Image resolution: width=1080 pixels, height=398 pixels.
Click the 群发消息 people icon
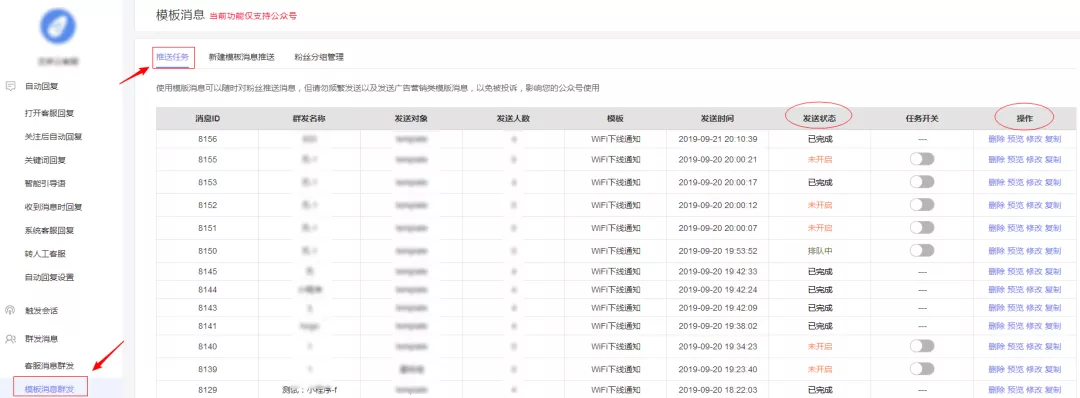pos(10,339)
